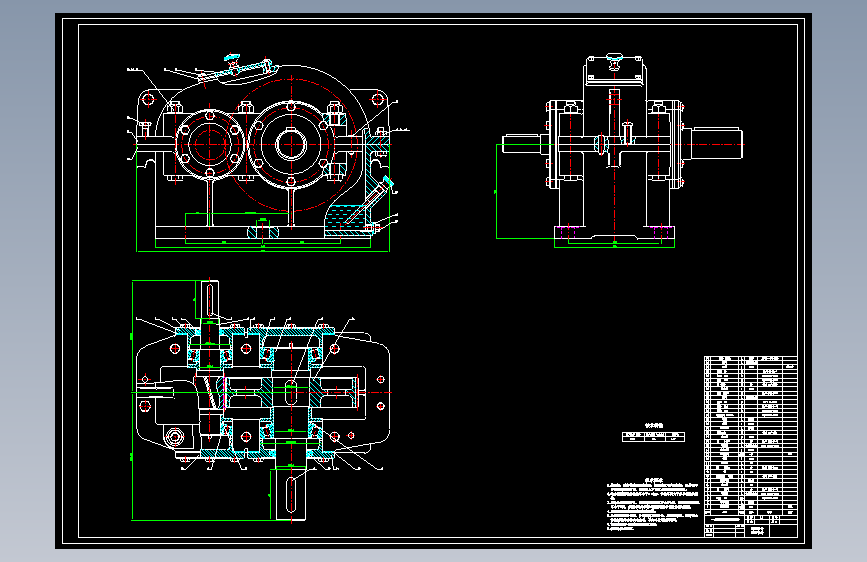Click the title block at the drawing corner
The image size is (867, 562).
(x=750, y=526)
